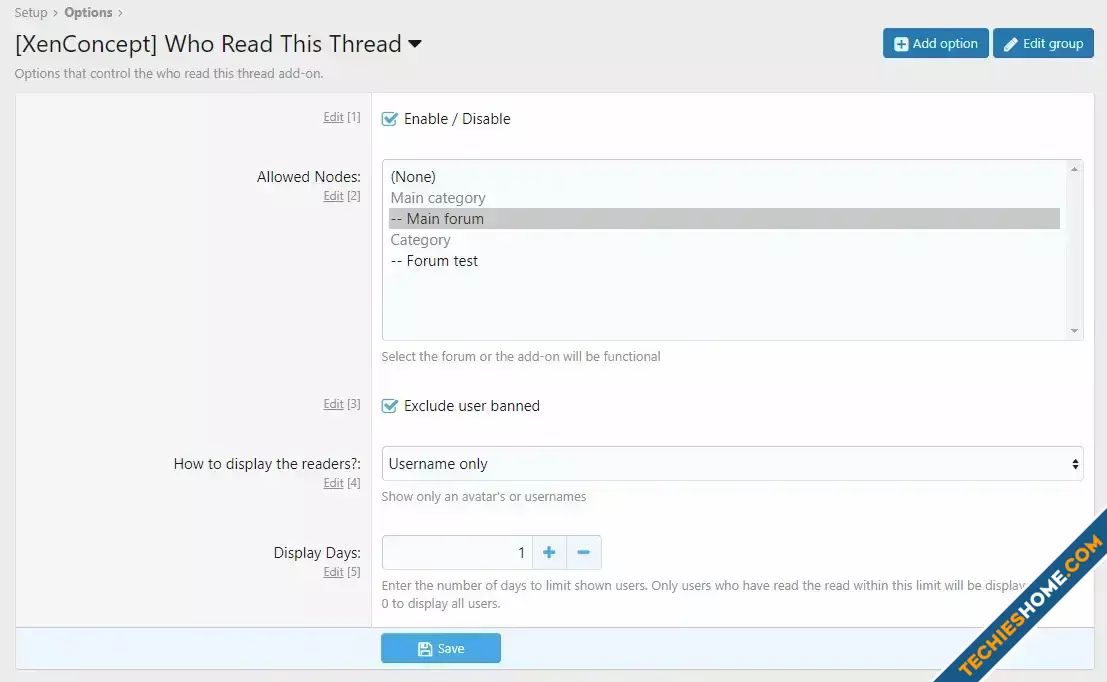Click the Edit [3] link

333,404
